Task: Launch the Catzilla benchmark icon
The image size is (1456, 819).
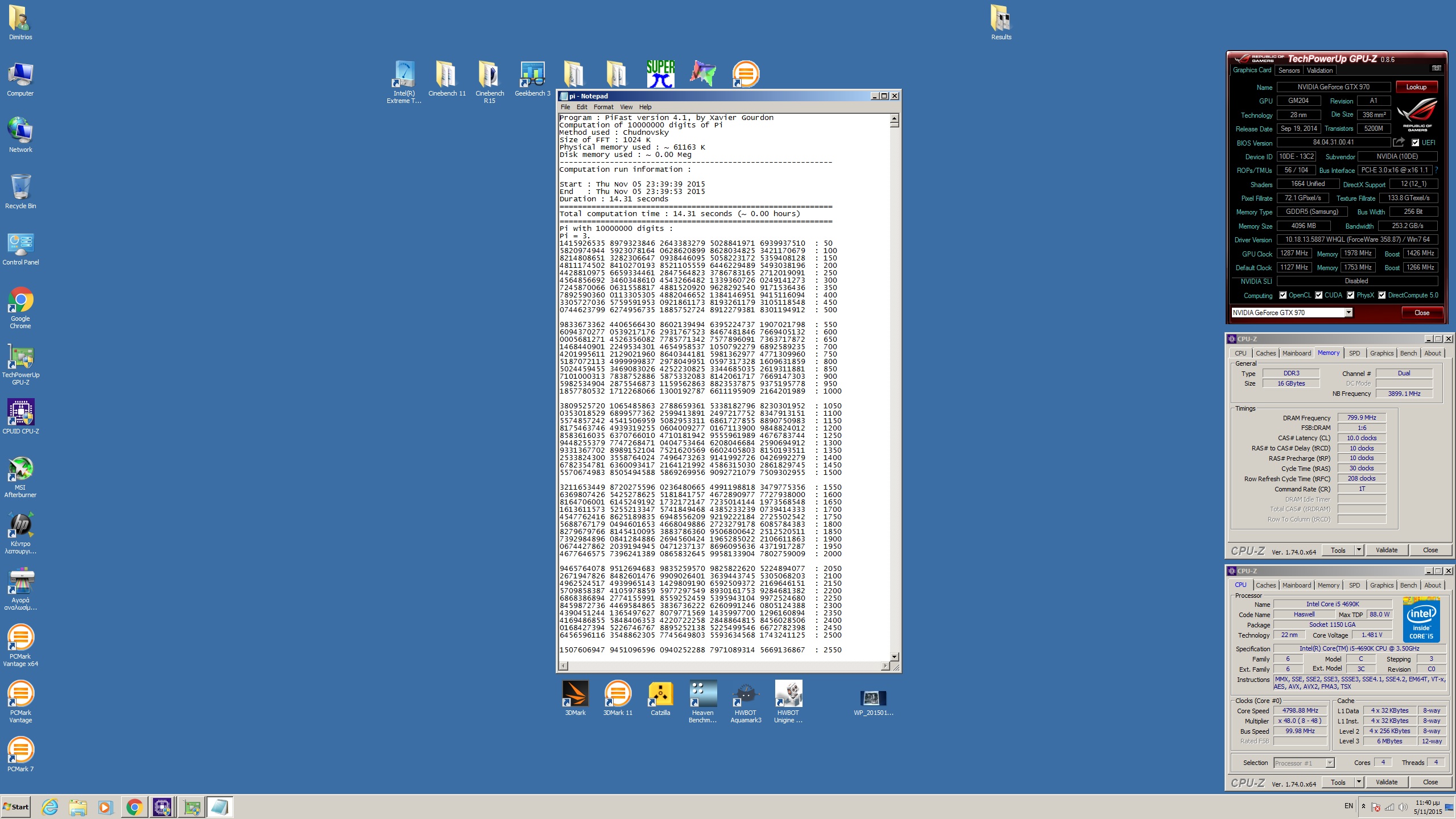Action: click(x=660, y=698)
